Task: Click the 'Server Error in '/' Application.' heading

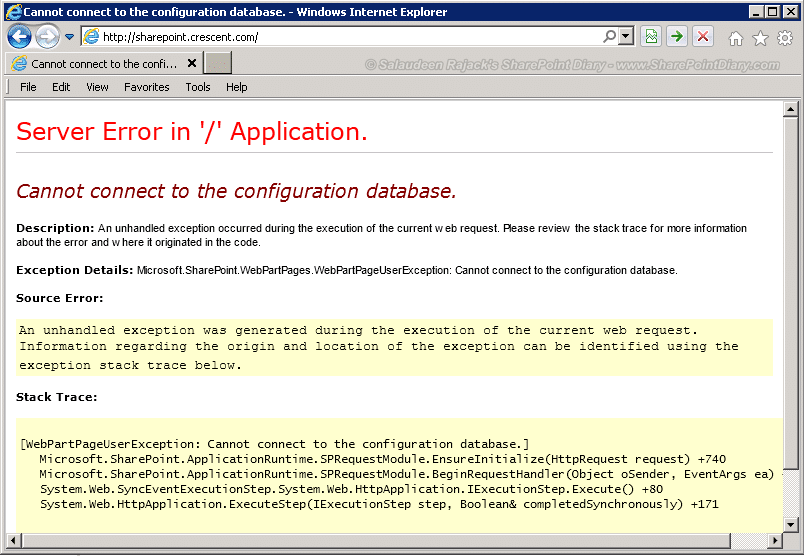Action: [x=192, y=132]
